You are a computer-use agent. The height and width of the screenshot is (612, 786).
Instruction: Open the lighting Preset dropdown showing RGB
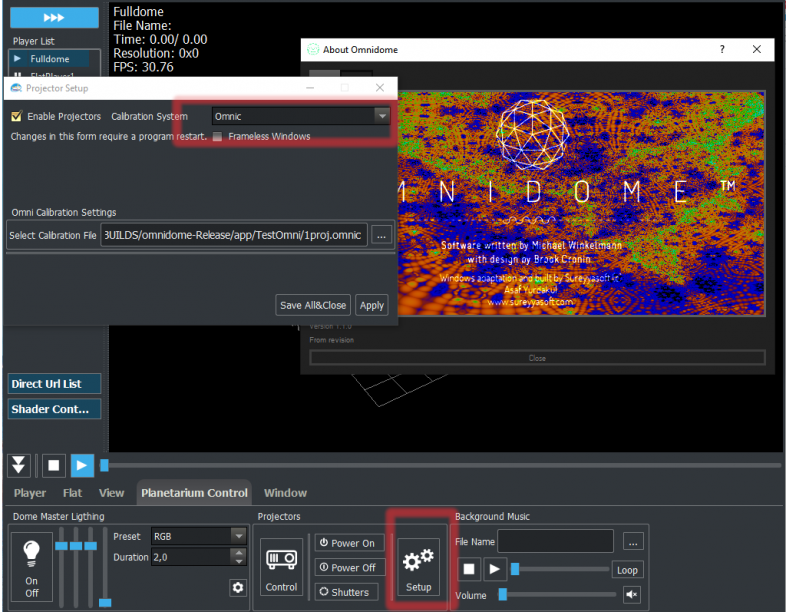(199, 536)
